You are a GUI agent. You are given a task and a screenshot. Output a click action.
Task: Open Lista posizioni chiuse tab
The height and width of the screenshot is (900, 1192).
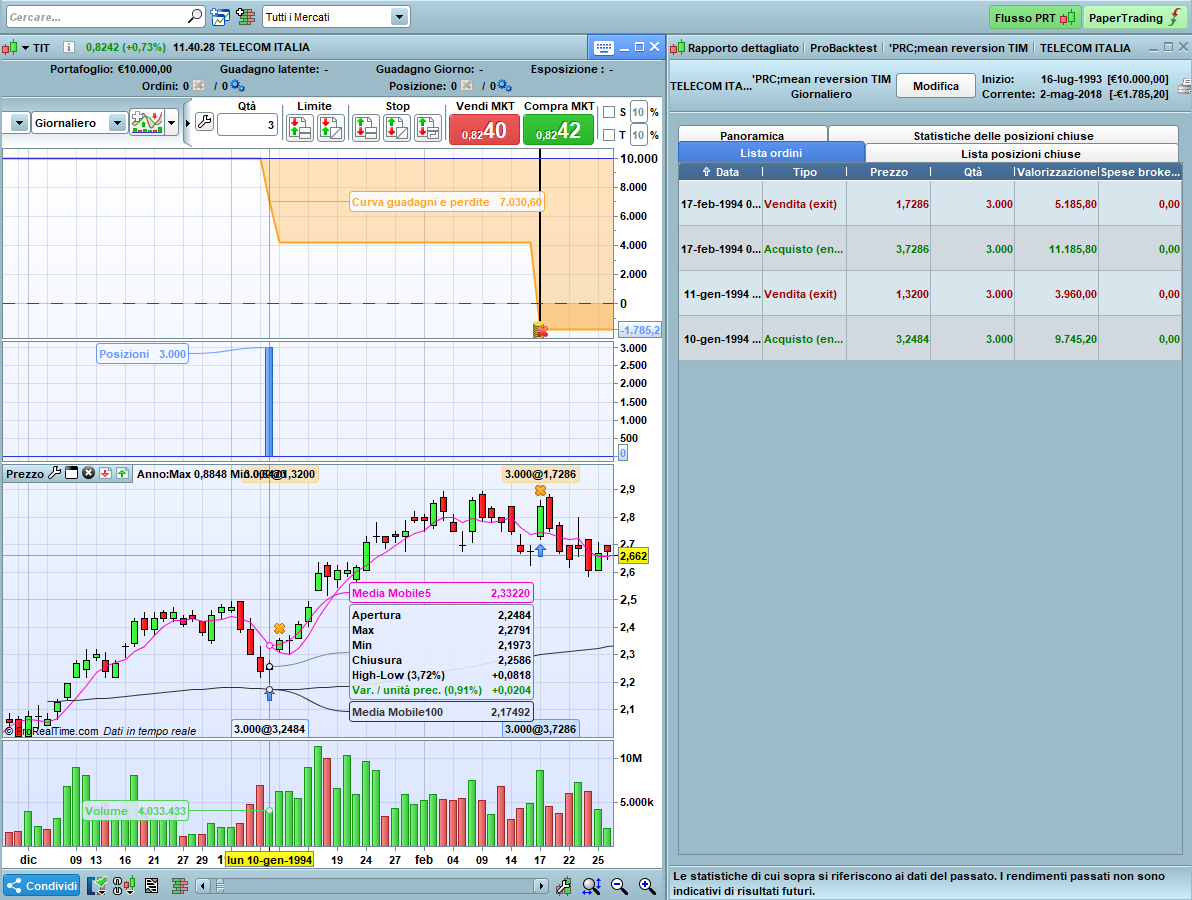coord(1020,154)
